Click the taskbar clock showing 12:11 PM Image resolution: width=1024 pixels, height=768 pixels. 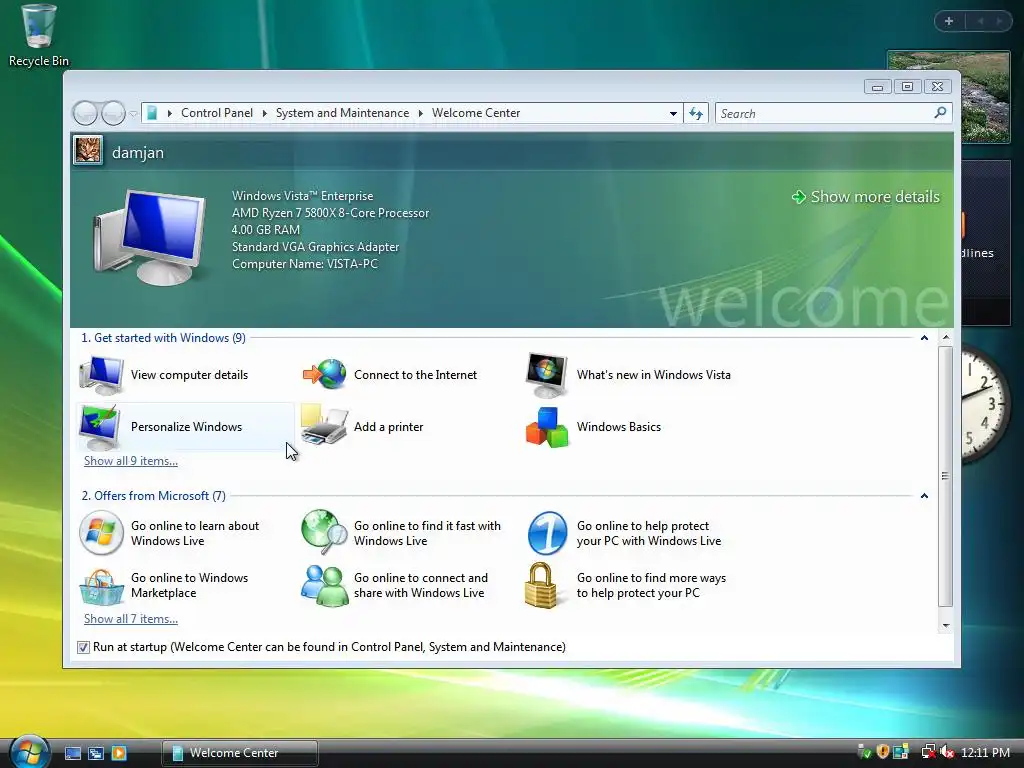coord(985,753)
